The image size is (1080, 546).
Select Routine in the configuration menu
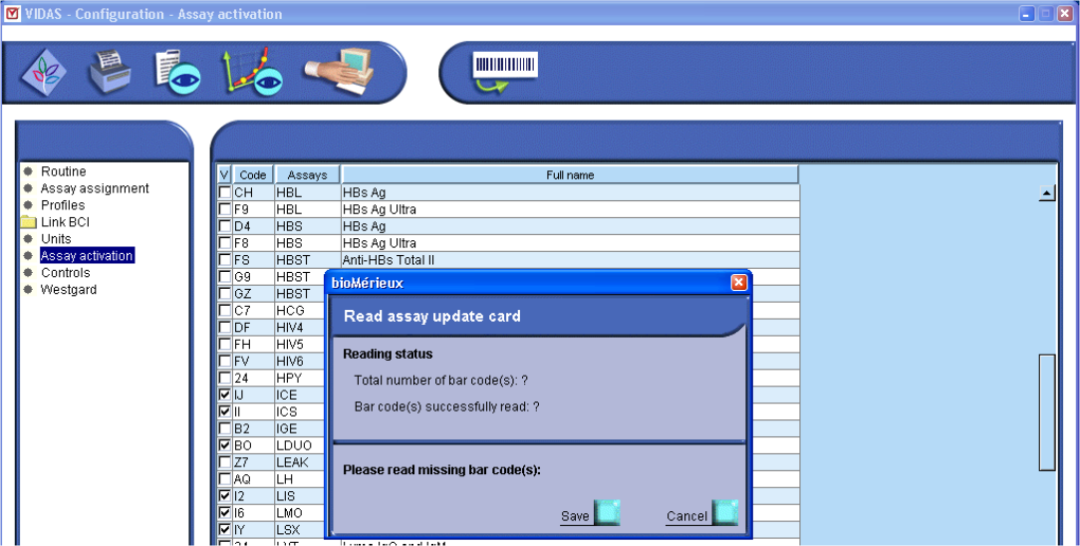pos(63,172)
